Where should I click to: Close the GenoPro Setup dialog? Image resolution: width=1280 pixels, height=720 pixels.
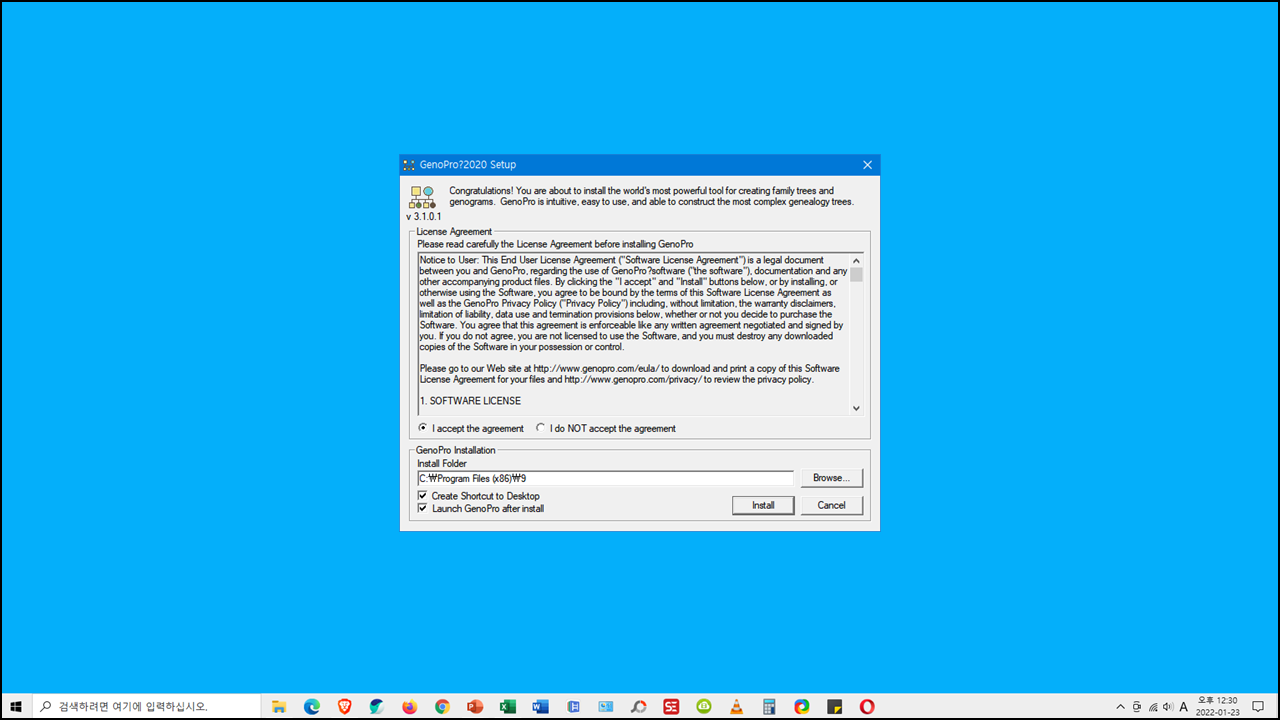pyautogui.click(x=867, y=165)
